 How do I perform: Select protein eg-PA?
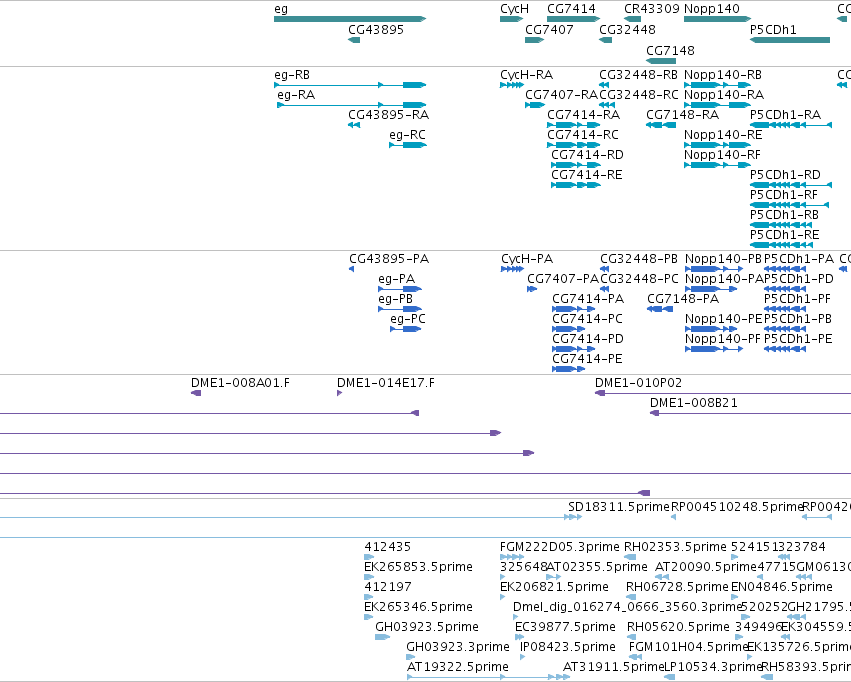pos(400,289)
